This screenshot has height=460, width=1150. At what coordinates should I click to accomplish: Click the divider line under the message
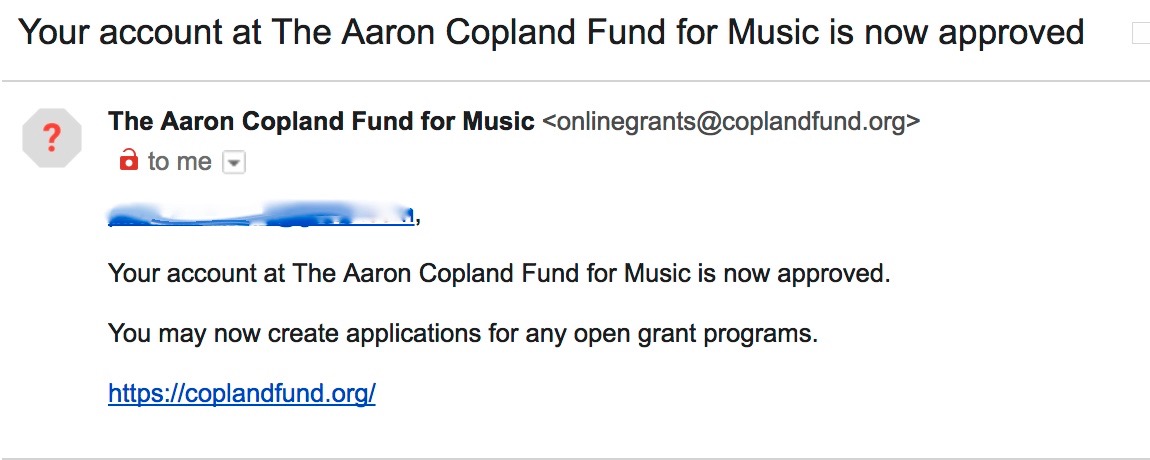coord(575,459)
